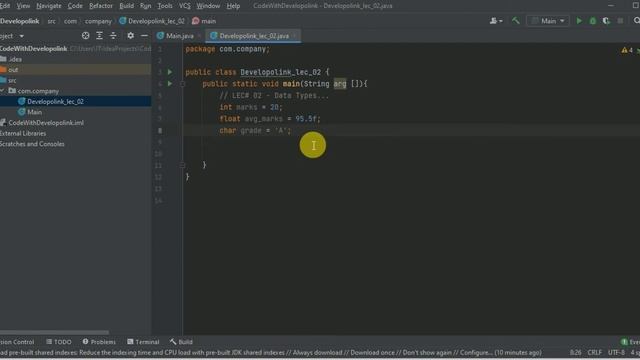This screenshot has height=360, width=640.
Task: Select the Main class in project tree
Action: 34,112
